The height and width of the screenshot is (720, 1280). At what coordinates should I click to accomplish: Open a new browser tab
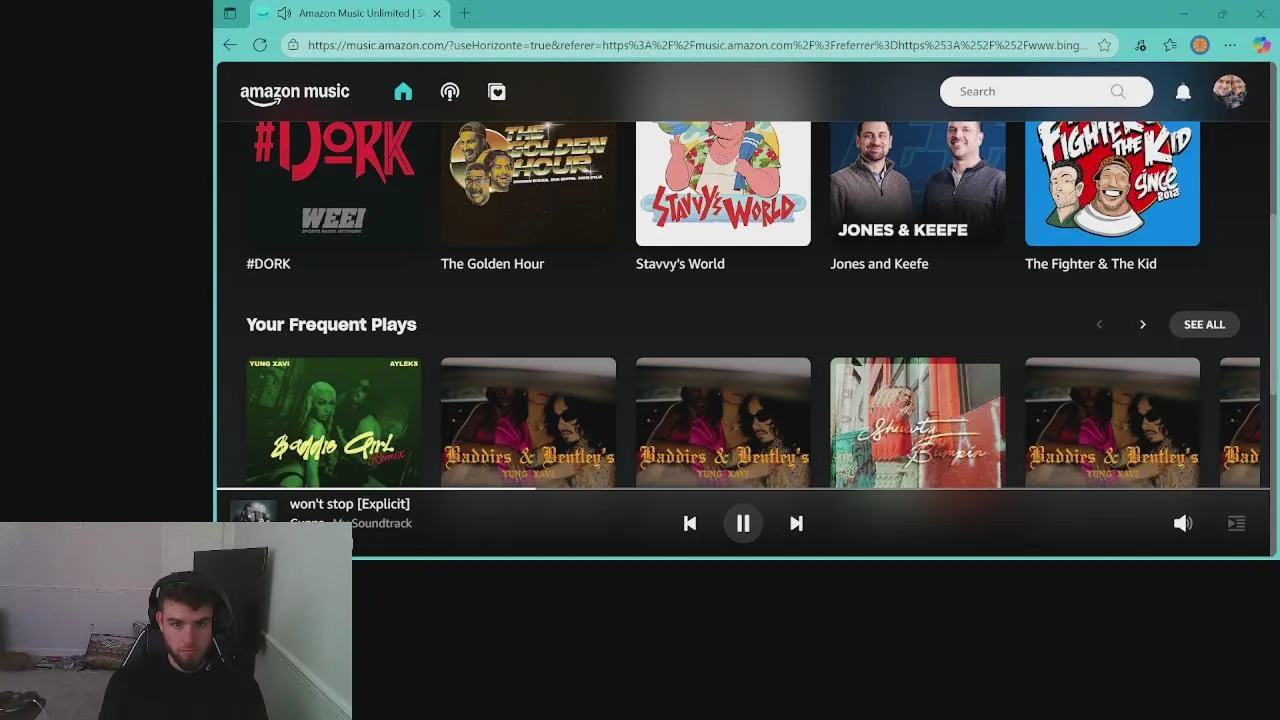pos(465,13)
